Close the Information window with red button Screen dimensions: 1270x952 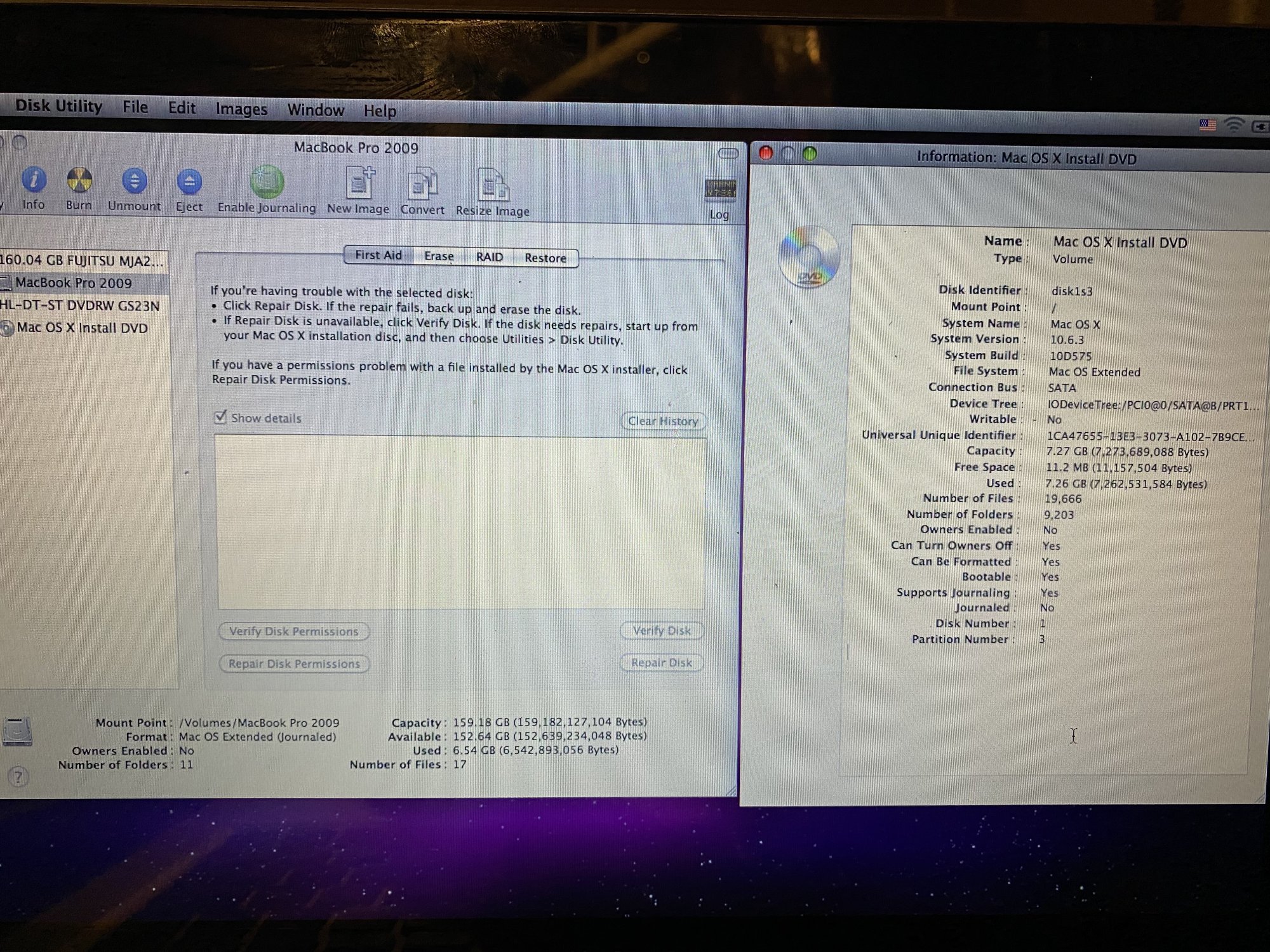coord(766,153)
